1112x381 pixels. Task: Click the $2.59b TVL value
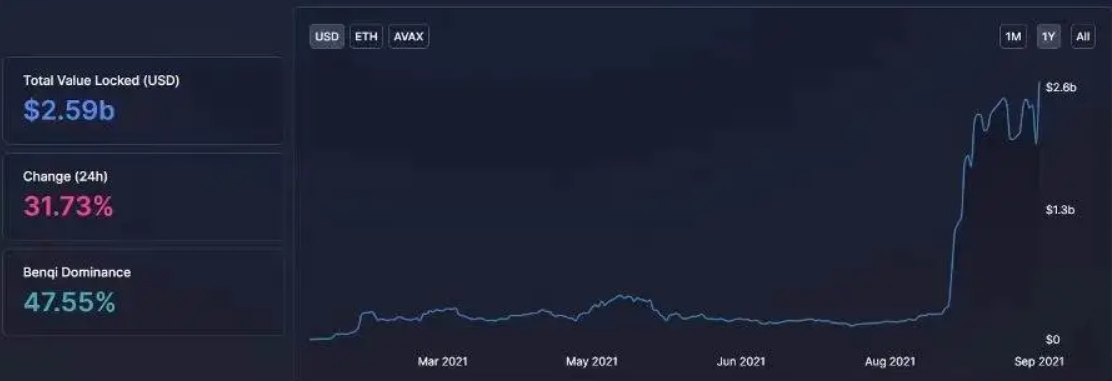[x=69, y=111]
